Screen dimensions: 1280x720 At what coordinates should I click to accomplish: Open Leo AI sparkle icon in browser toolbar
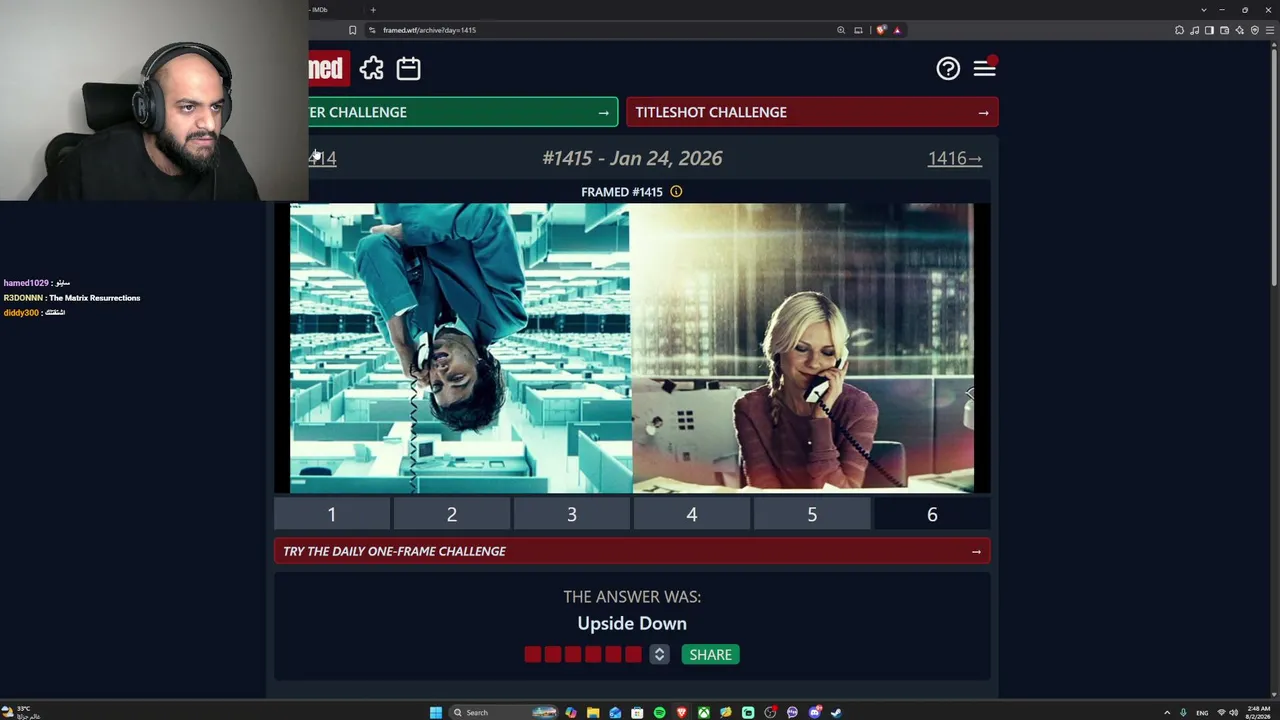[1239, 30]
